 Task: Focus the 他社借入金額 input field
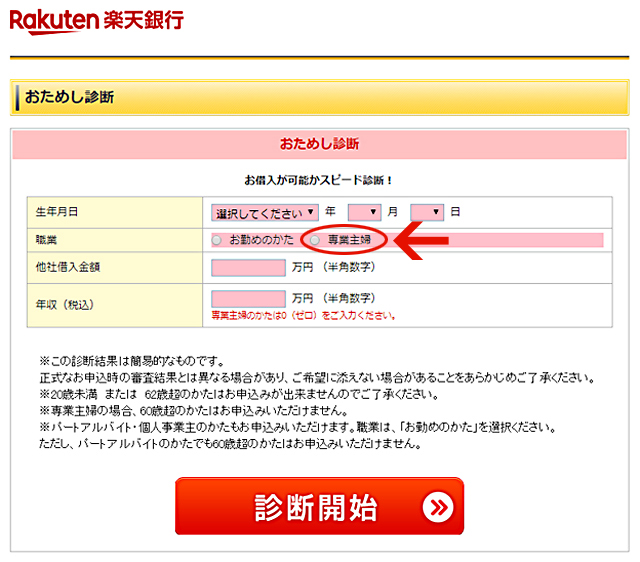point(248,268)
